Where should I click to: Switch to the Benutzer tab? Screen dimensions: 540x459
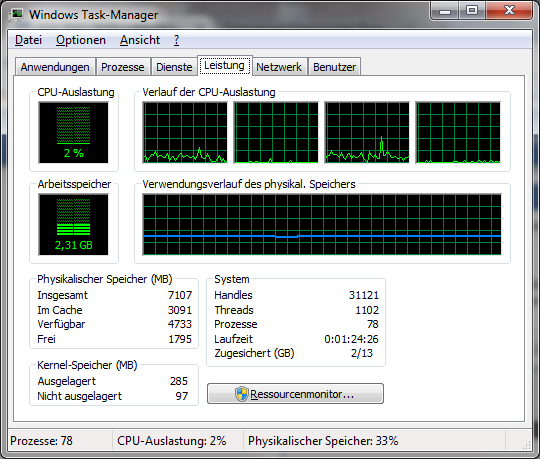[334, 67]
